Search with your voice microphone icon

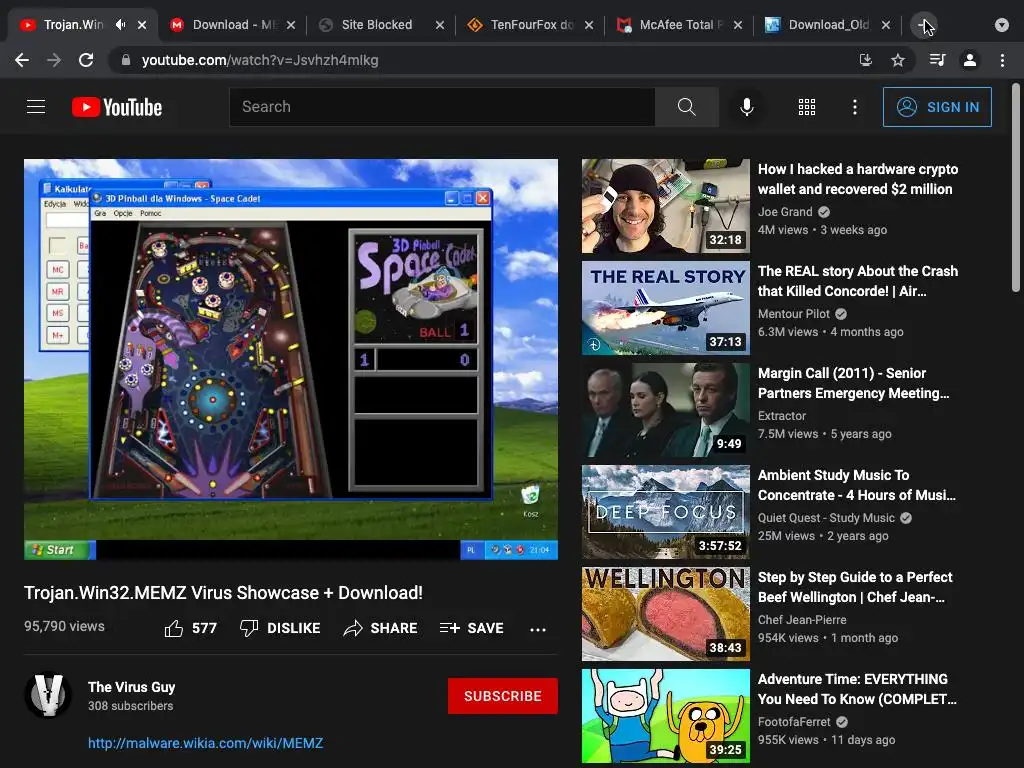click(x=746, y=106)
